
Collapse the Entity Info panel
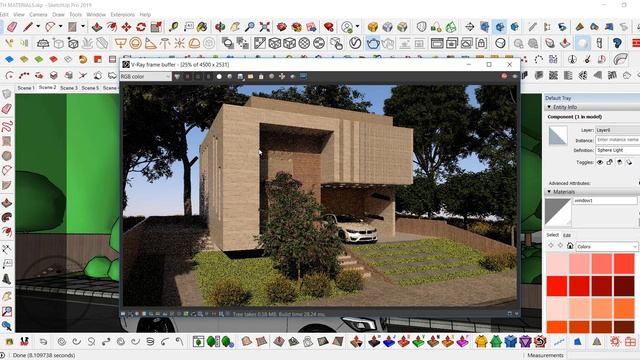(x=549, y=107)
